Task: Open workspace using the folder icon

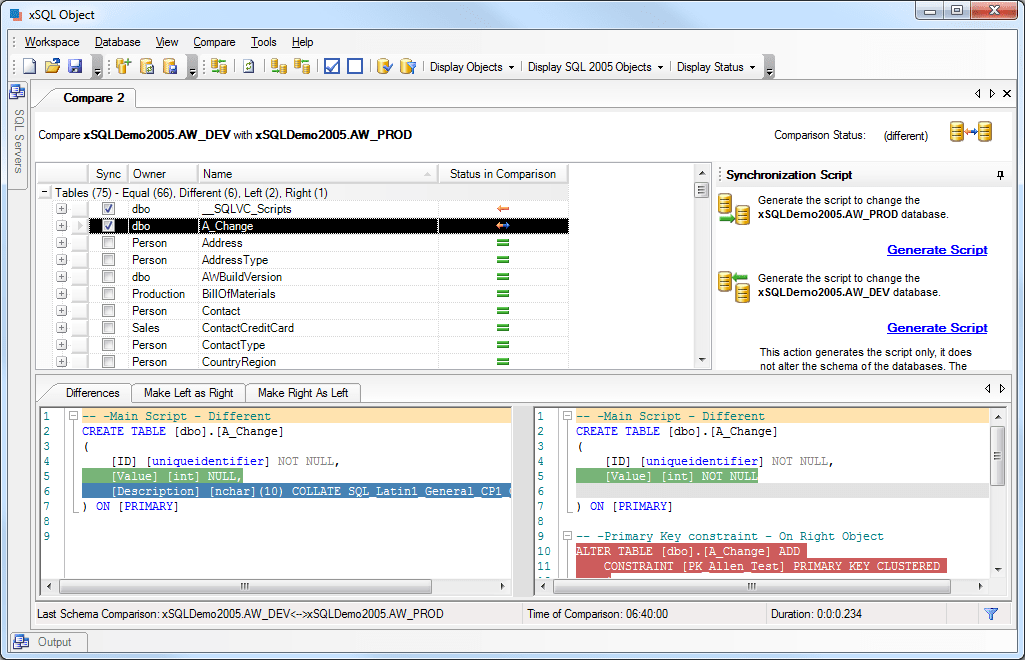Action: tap(52, 66)
